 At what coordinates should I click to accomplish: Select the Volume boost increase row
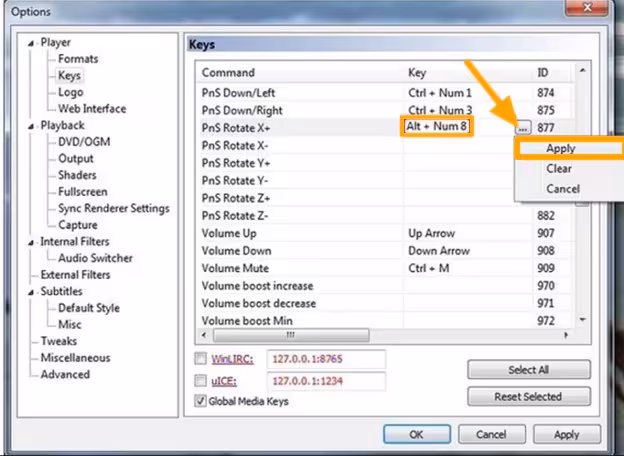pos(385,286)
